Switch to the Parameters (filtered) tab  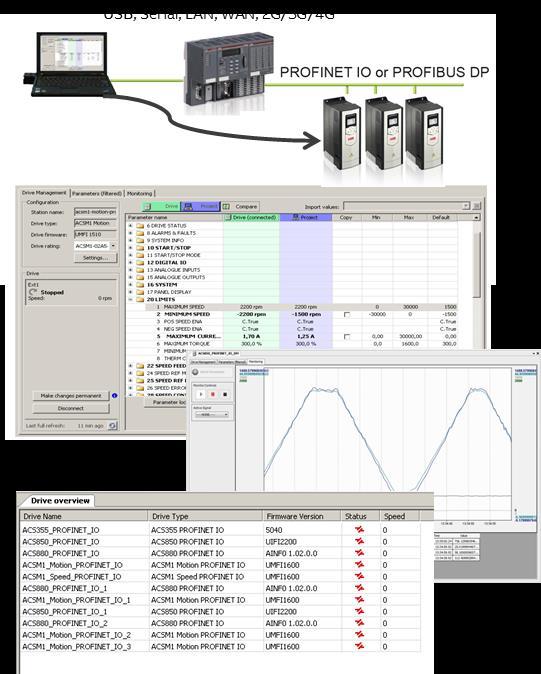click(97, 193)
